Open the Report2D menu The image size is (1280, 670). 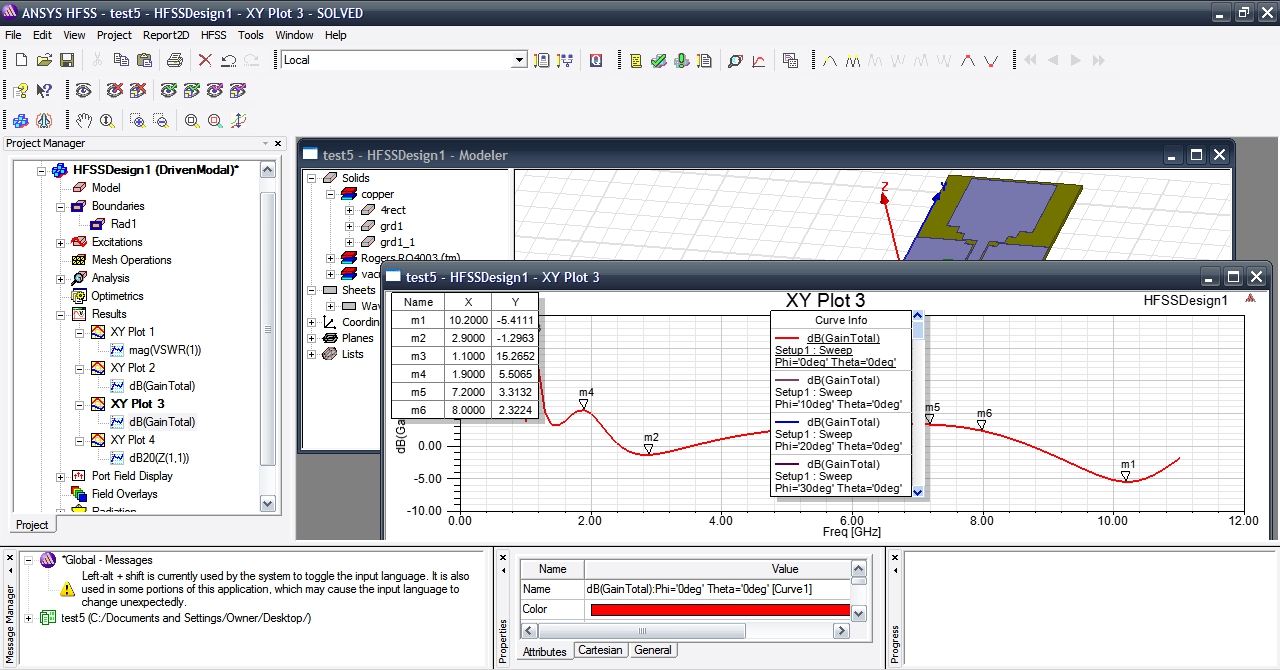pyautogui.click(x=166, y=35)
